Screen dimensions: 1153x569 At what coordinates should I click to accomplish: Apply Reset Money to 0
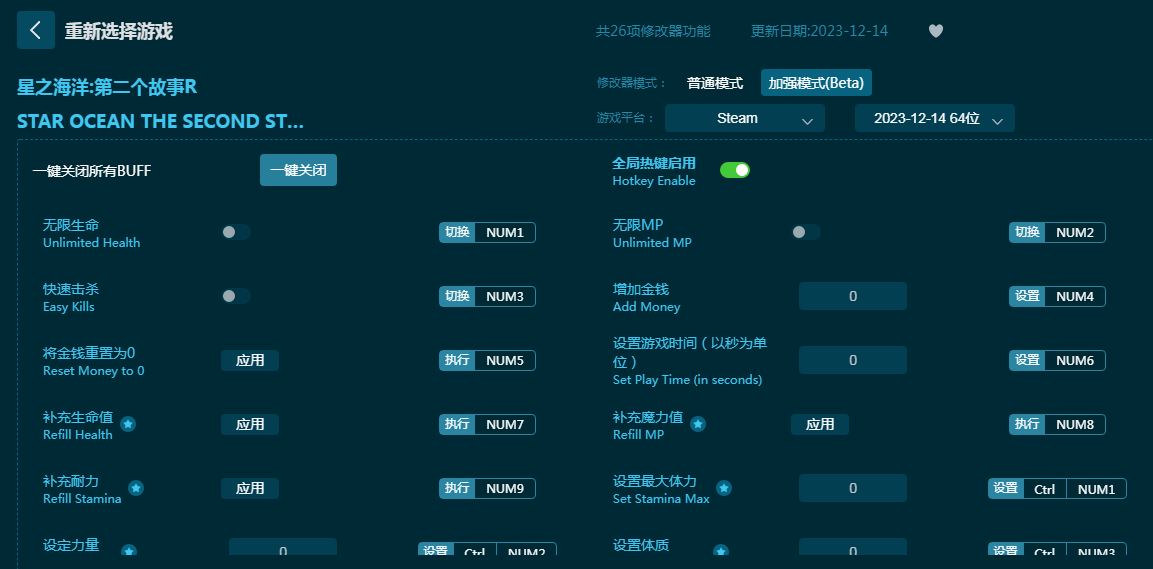[x=250, y=360]
